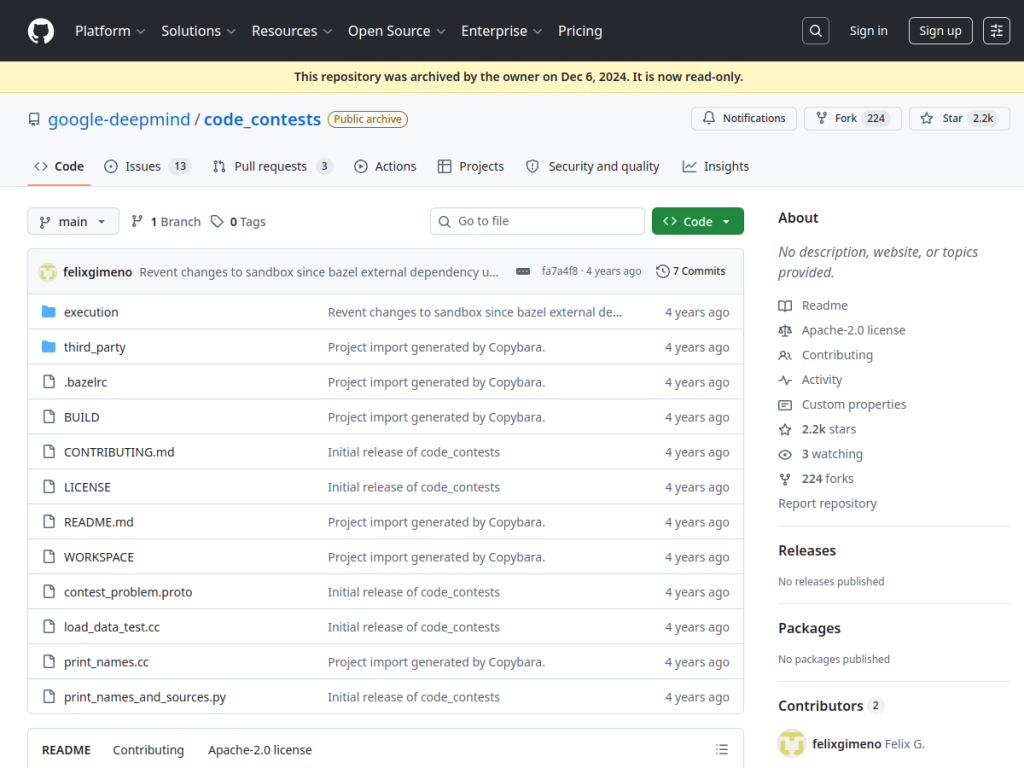Switch to Contributing tab below files
The width and height of the screenshot is (1024, 768).
click(148, 750)
